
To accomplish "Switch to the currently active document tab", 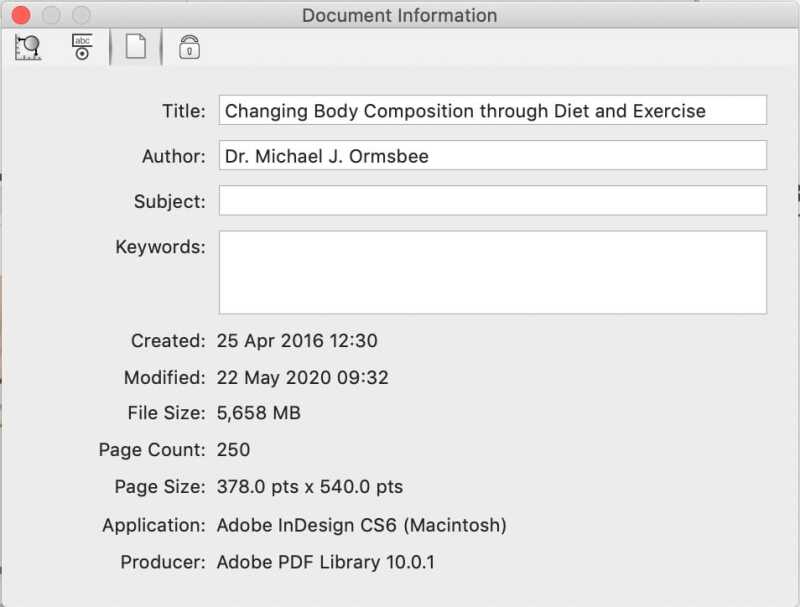I will pos(136,46).
